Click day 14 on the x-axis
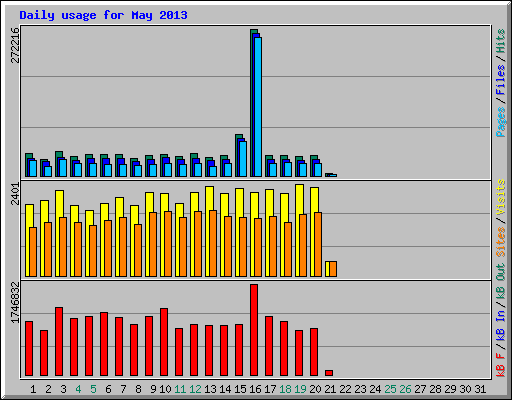Viewport: 512px width, 400px height. (x=225, y=389)
